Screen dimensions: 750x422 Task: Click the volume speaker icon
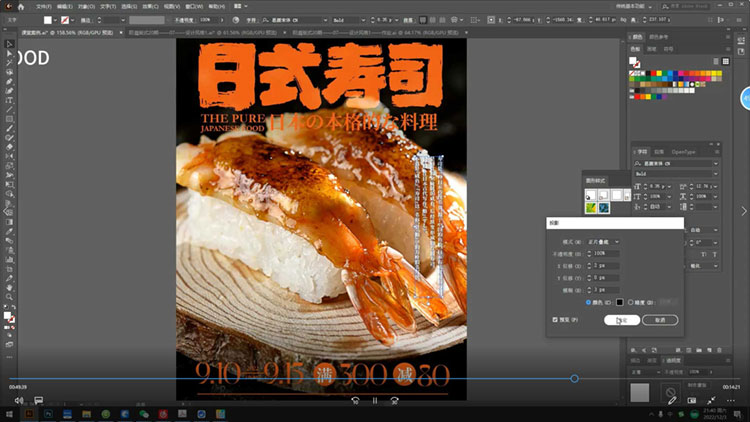18,400
